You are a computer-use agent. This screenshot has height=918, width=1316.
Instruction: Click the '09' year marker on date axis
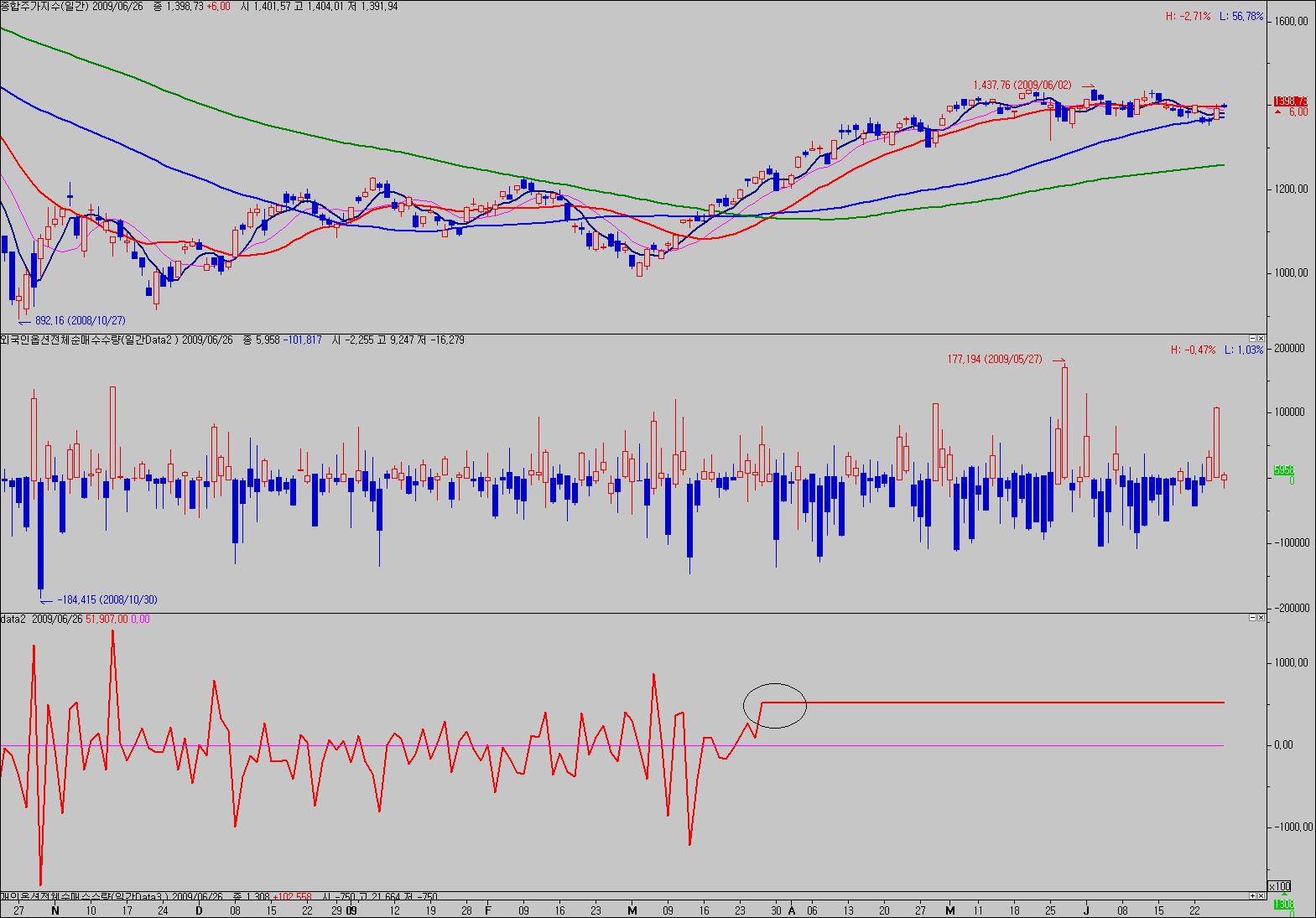(x=351, y=910)
